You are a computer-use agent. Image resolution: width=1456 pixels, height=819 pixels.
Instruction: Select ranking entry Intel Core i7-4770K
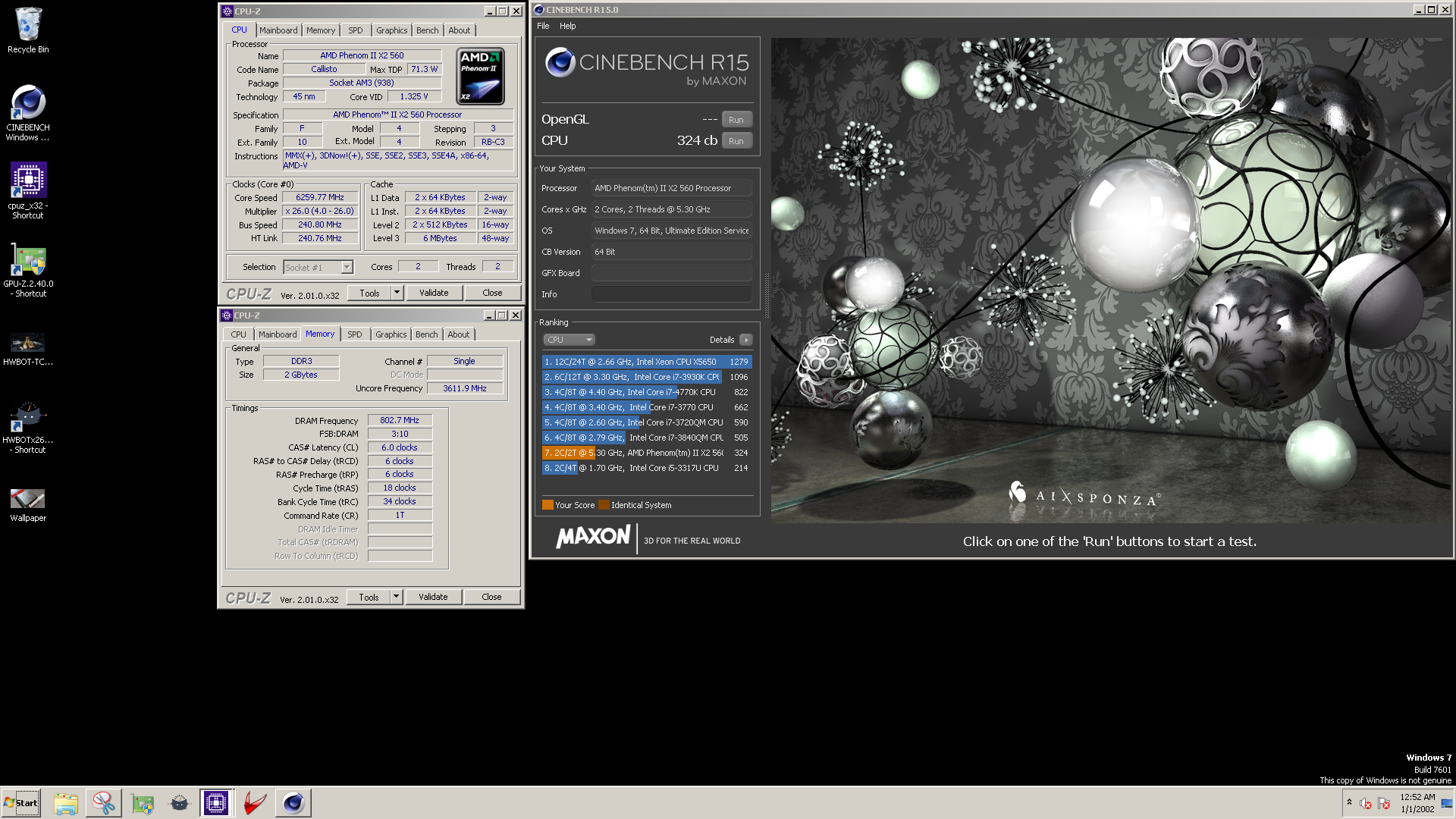(x=647, y=392)
